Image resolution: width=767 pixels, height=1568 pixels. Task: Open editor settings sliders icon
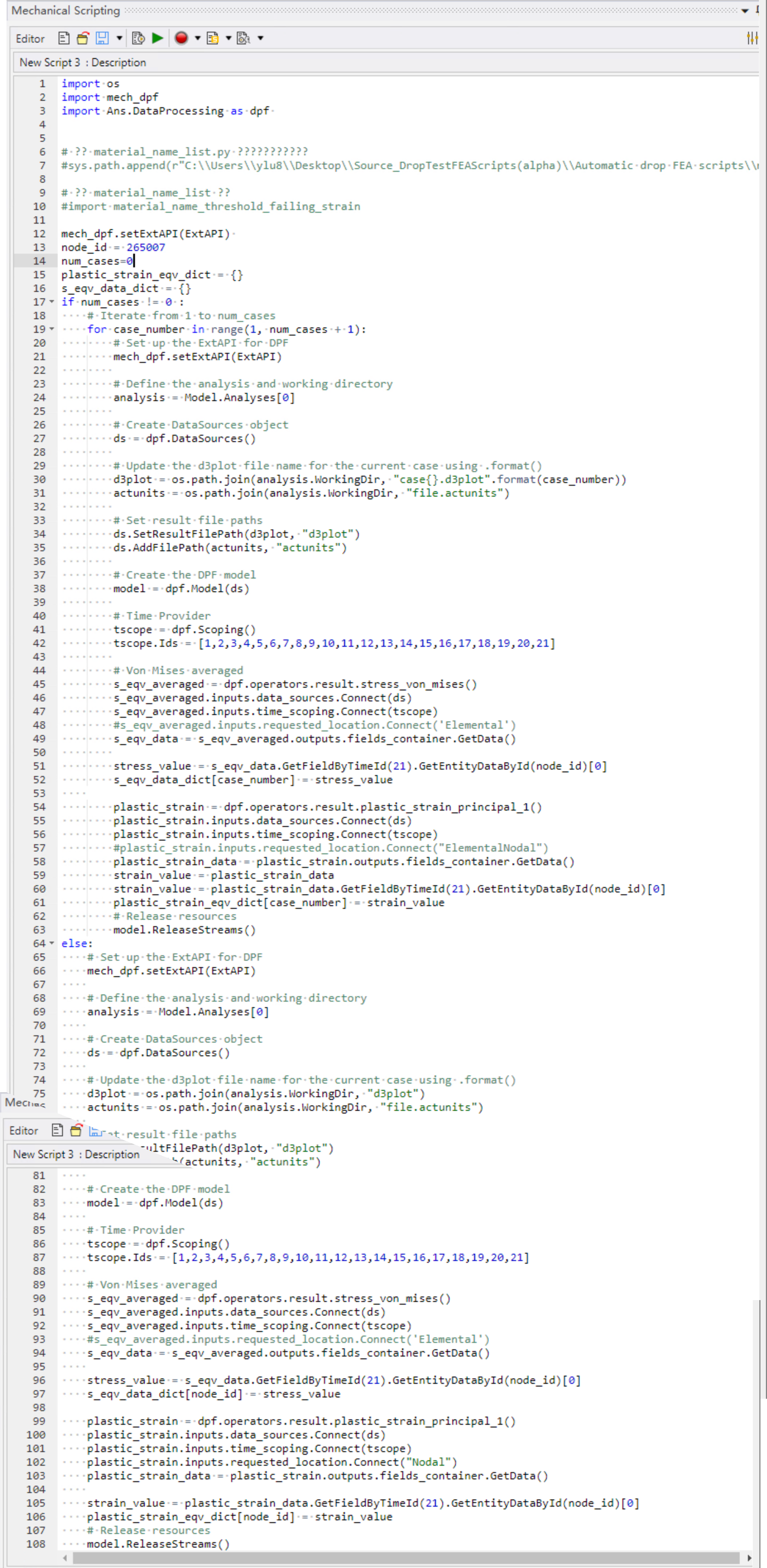[752, 38]
